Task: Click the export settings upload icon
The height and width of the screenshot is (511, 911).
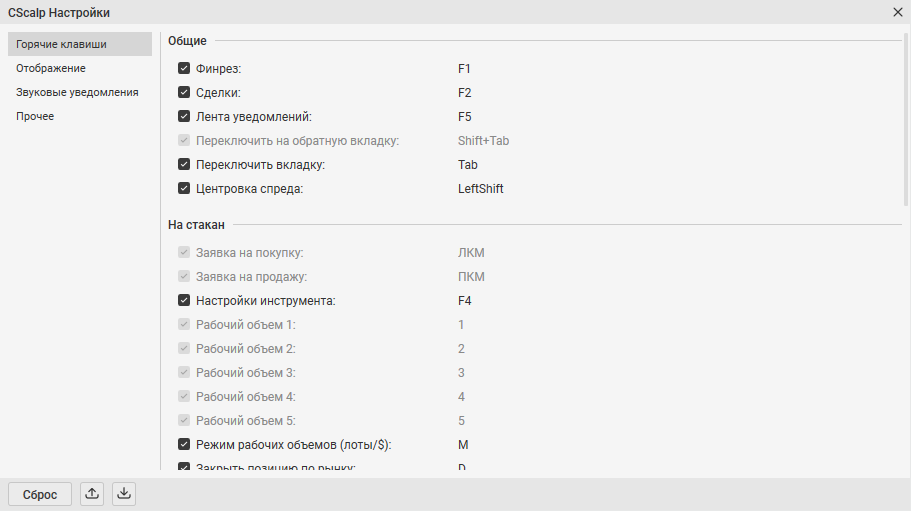Action: [92, 494]
